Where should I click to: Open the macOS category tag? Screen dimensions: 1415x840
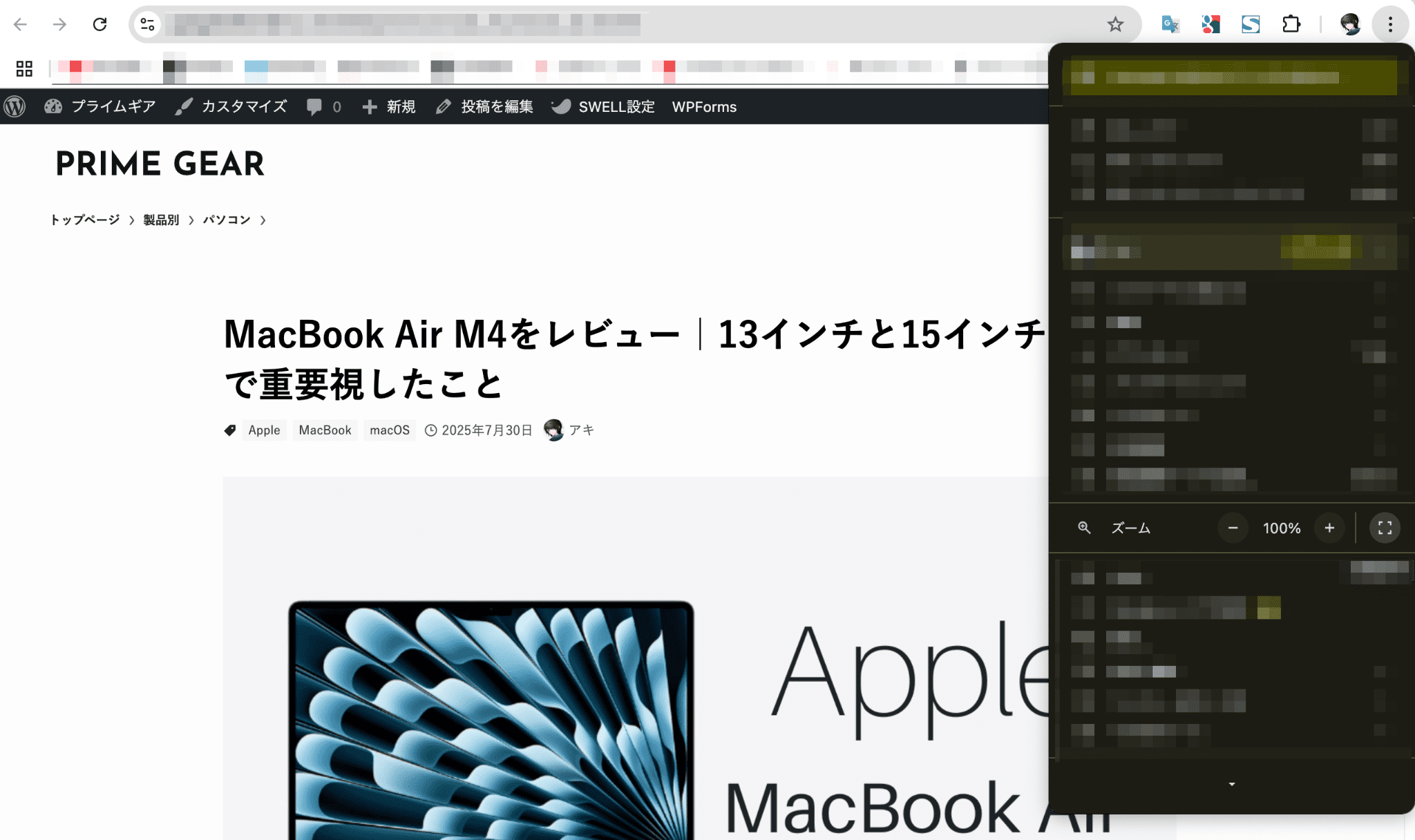[x=390, y=430]
